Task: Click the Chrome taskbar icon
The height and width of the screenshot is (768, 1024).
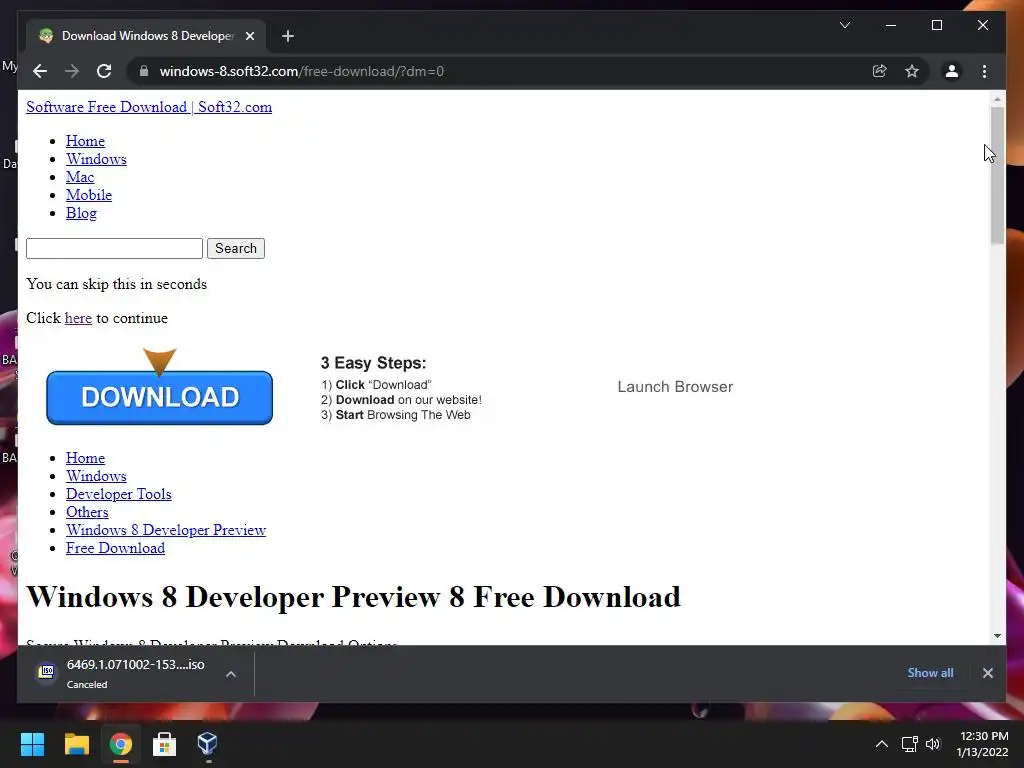Action: (x=120, y=744)
